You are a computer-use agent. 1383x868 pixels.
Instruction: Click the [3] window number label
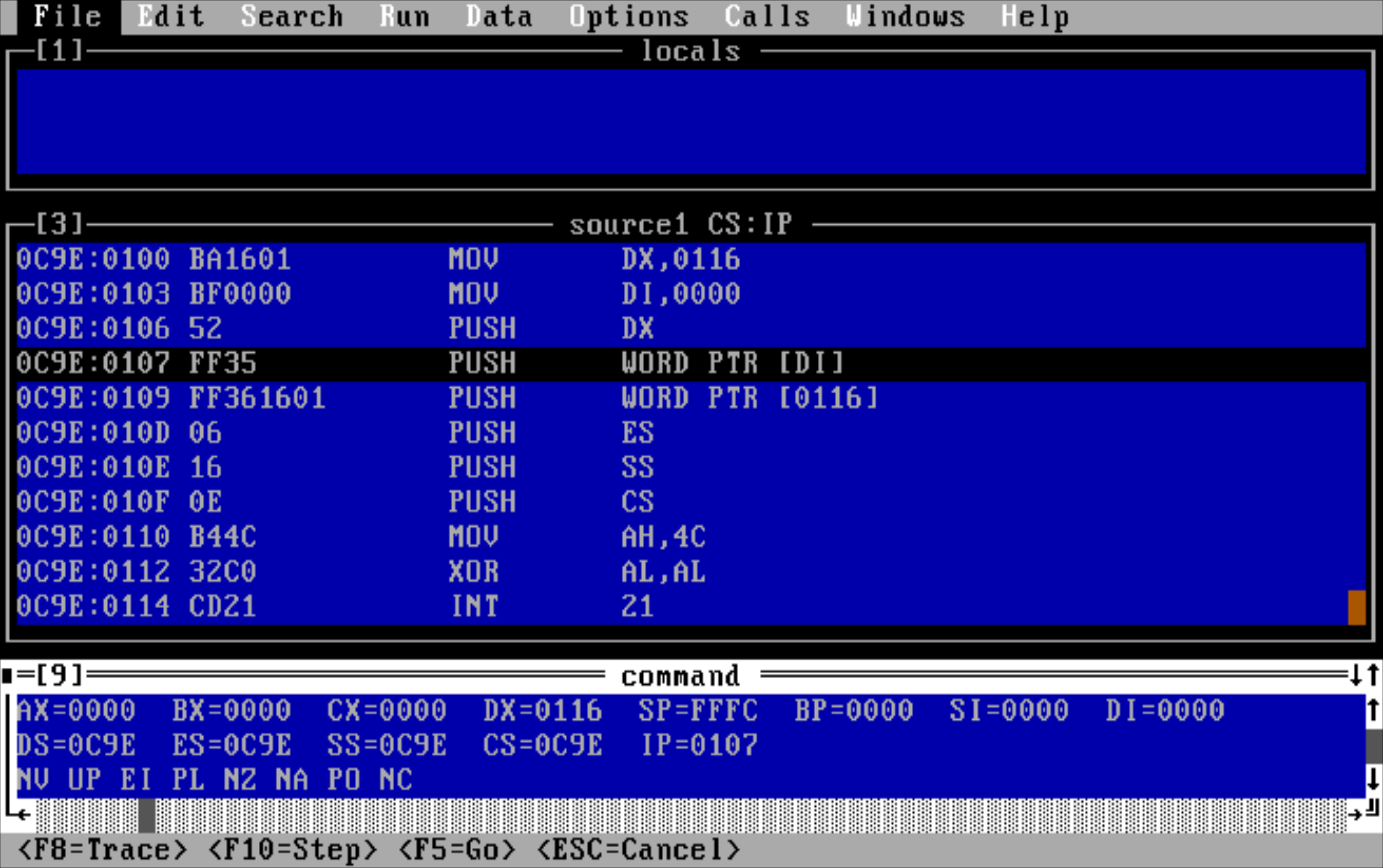(x=60, y=224)
